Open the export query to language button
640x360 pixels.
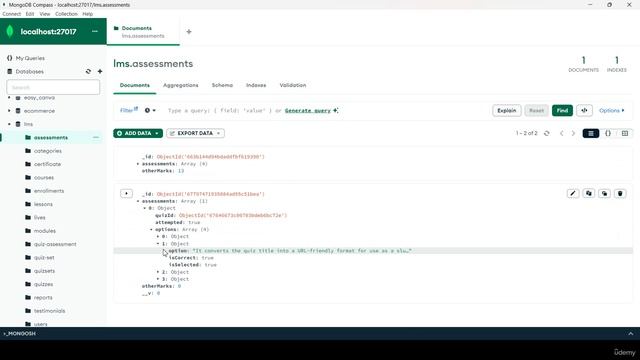point(584,110)
